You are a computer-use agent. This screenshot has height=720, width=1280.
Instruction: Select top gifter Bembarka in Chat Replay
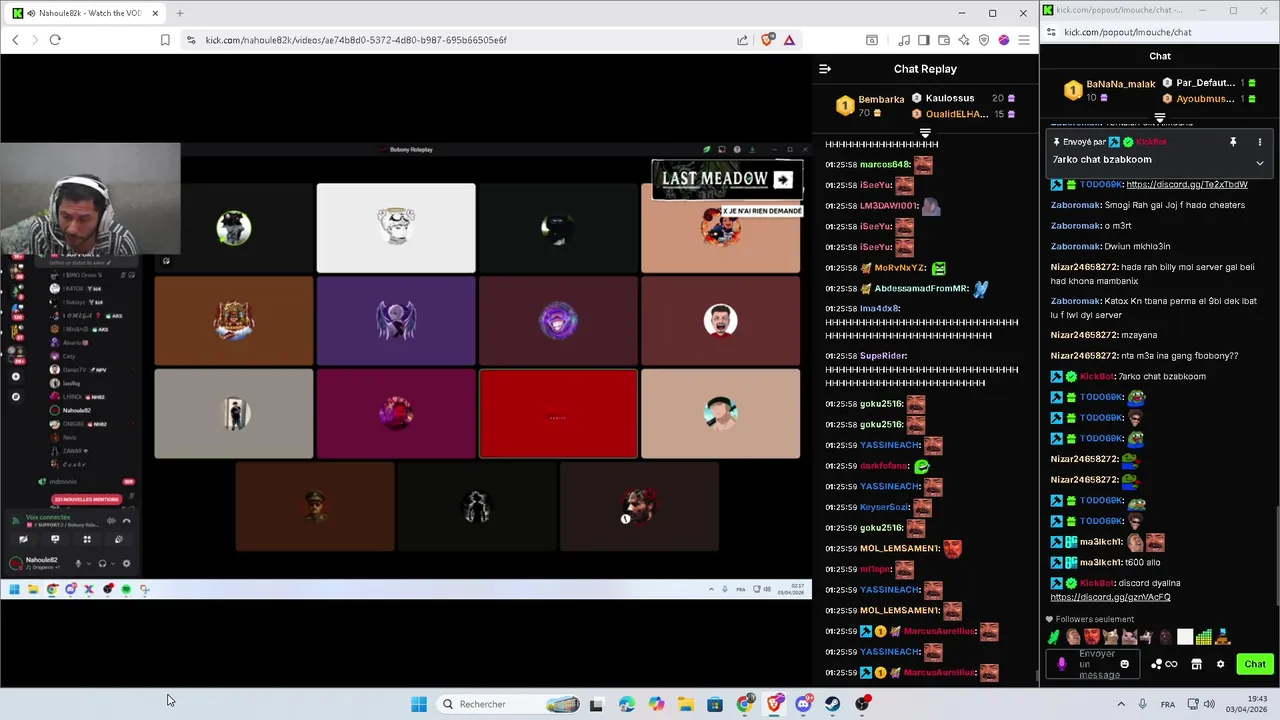pyautogui.click(x=880, y=99)
